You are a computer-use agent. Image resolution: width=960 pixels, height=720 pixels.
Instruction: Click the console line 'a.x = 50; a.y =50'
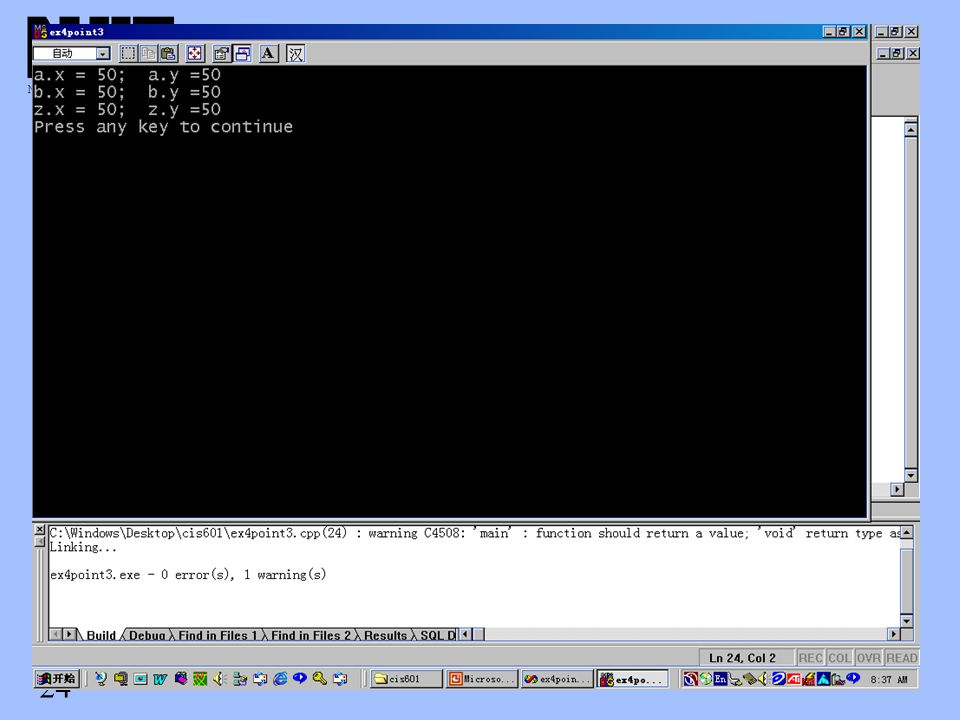[127, 75]
